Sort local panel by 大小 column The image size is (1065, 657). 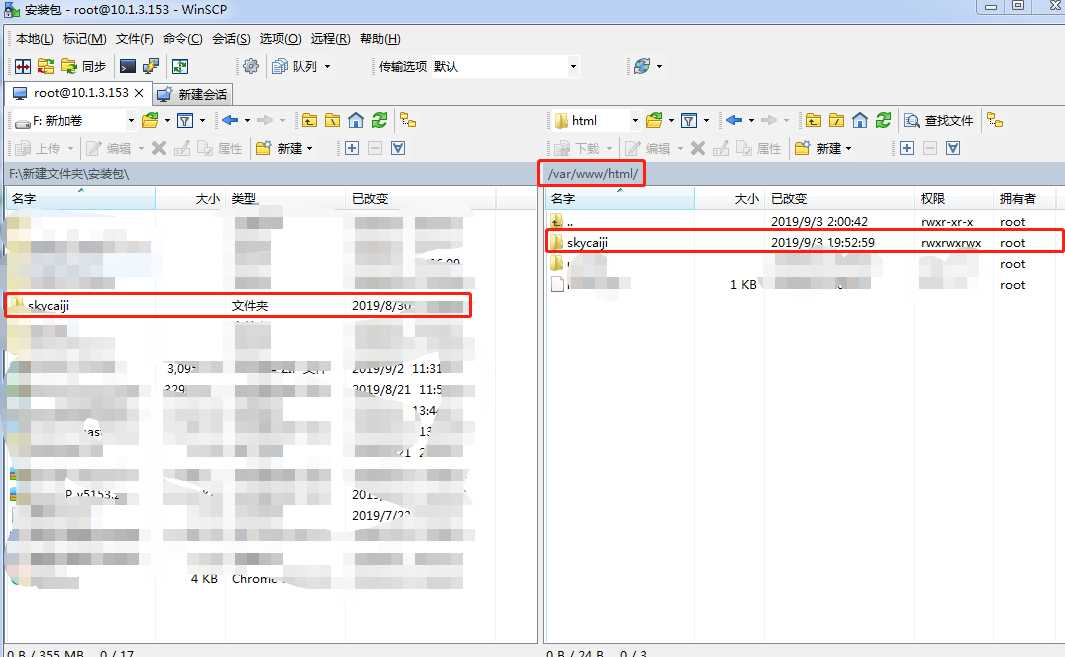coord(190,198)
